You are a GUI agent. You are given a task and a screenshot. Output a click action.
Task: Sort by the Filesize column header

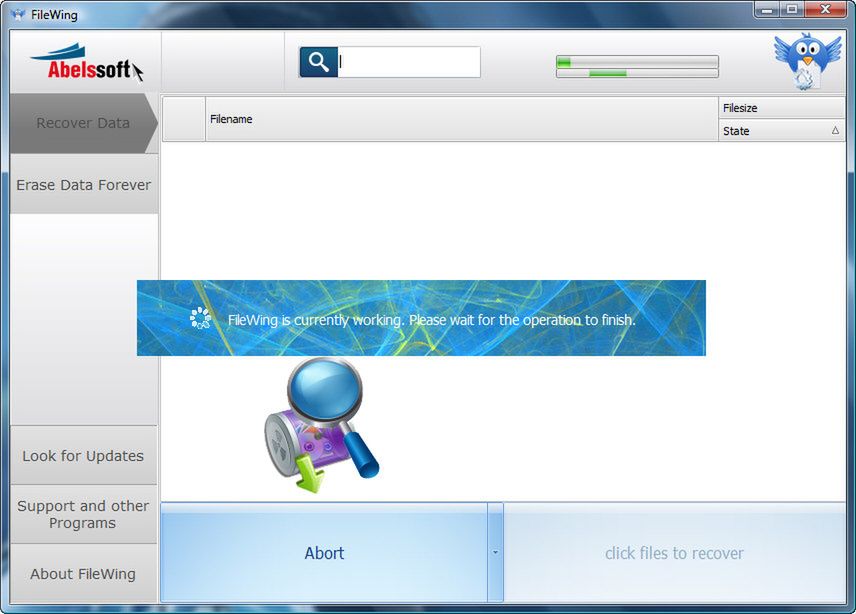[x=782, y=108]
